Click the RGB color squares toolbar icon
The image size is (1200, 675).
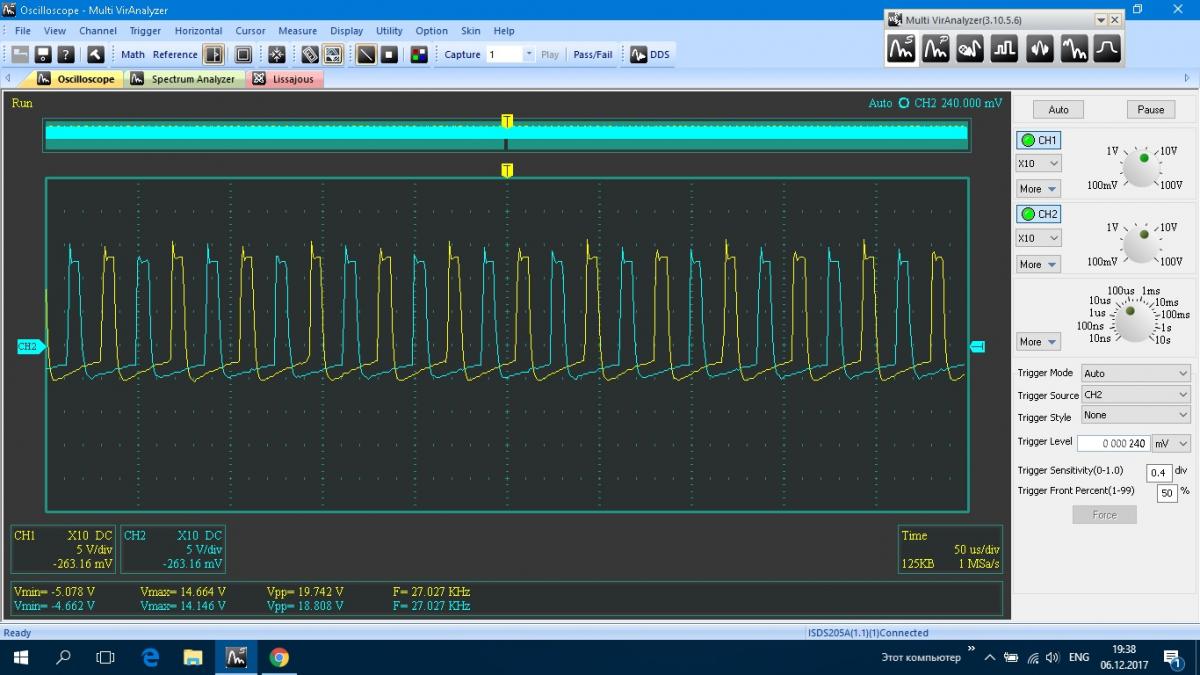(419, 55)
